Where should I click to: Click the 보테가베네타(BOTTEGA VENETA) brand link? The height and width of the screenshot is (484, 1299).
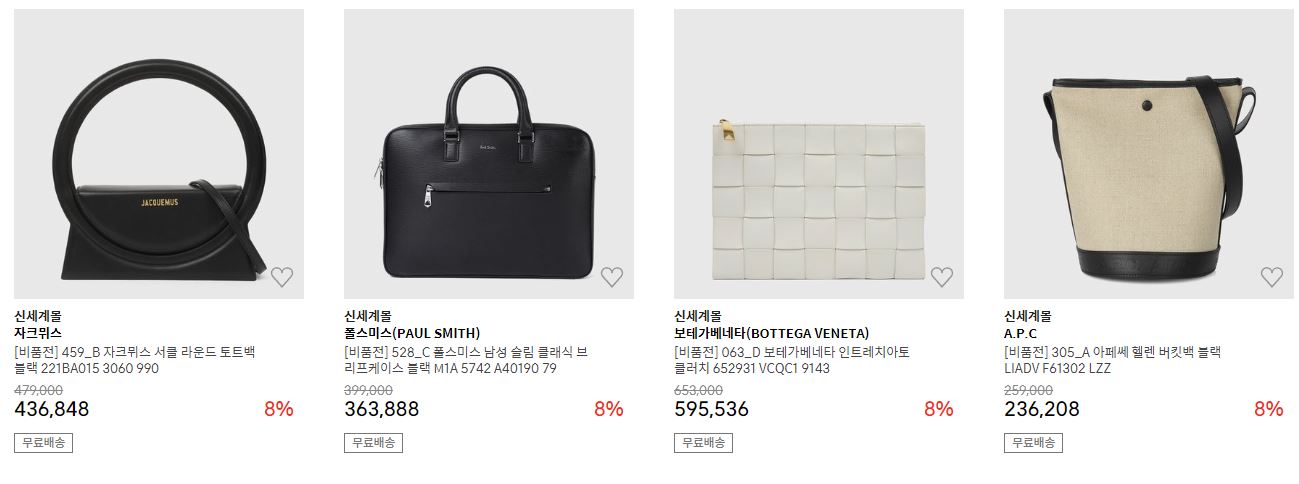(x=772, y=333)
